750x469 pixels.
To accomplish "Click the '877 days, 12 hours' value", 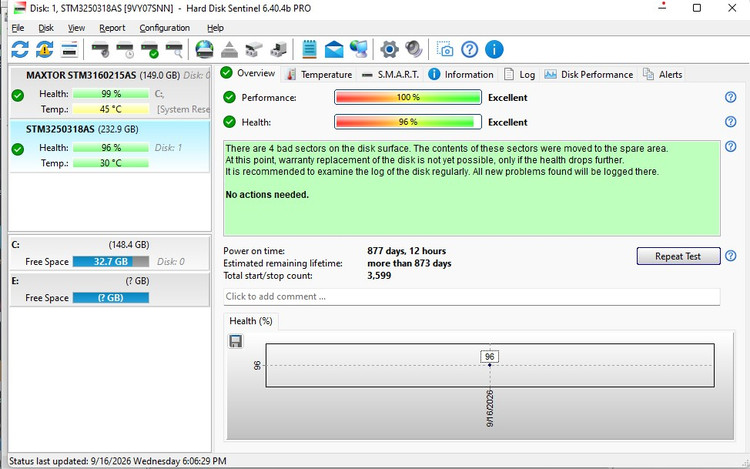I will point(407,251).
